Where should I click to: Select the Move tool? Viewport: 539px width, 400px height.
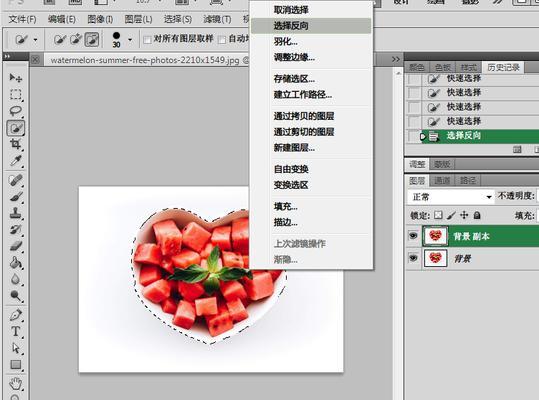tap(15, 78)
